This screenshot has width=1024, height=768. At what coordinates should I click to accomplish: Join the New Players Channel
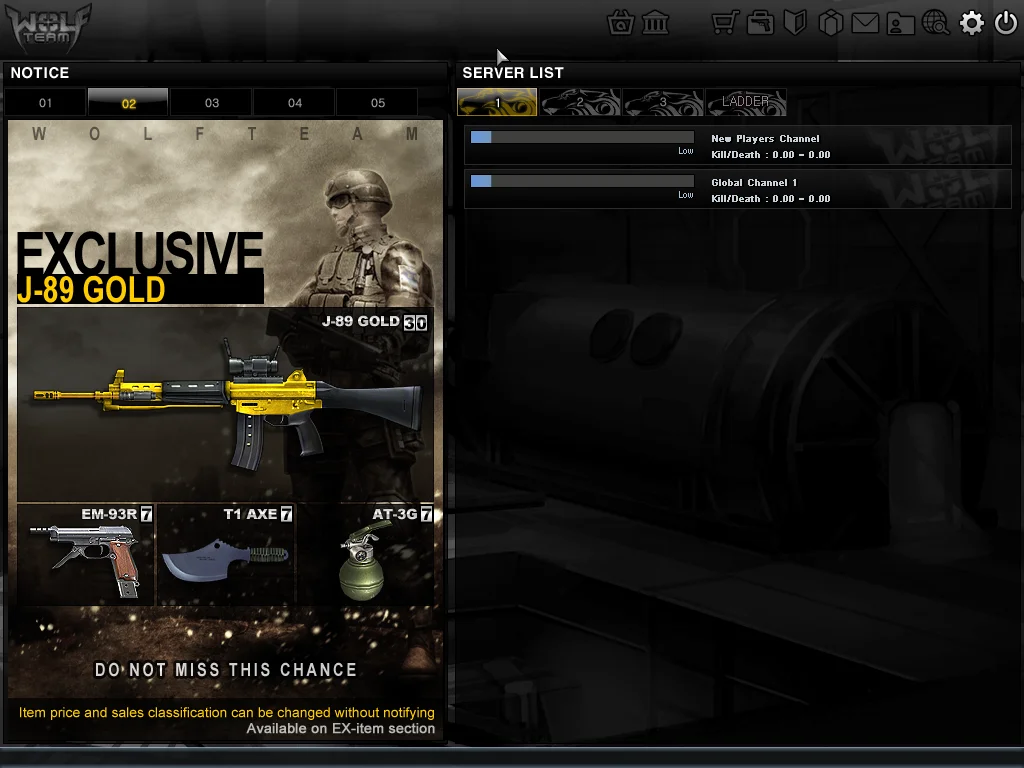pyautogui.click(x=737, y=145)
